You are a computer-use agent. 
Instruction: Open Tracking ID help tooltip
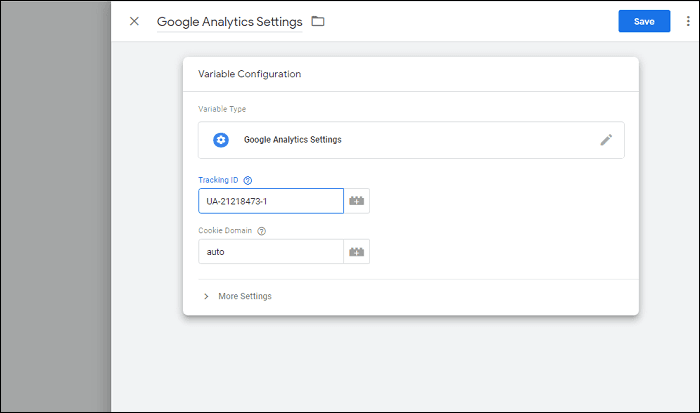pos(248,180)
